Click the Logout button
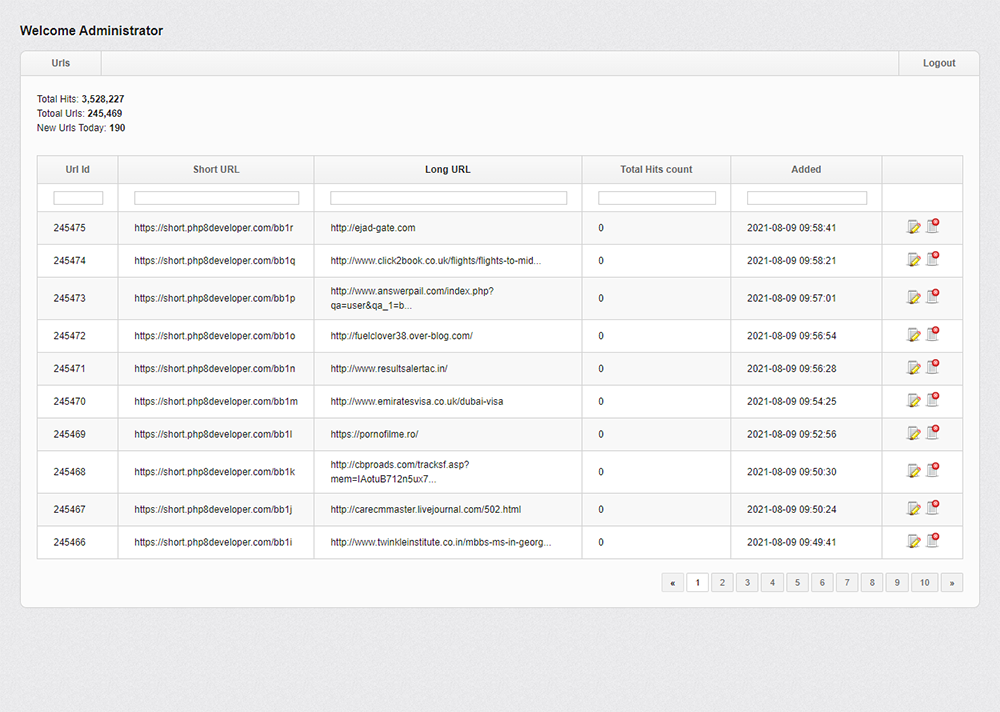The height and width of the screenshot is (712, 1000). point(939,63)
